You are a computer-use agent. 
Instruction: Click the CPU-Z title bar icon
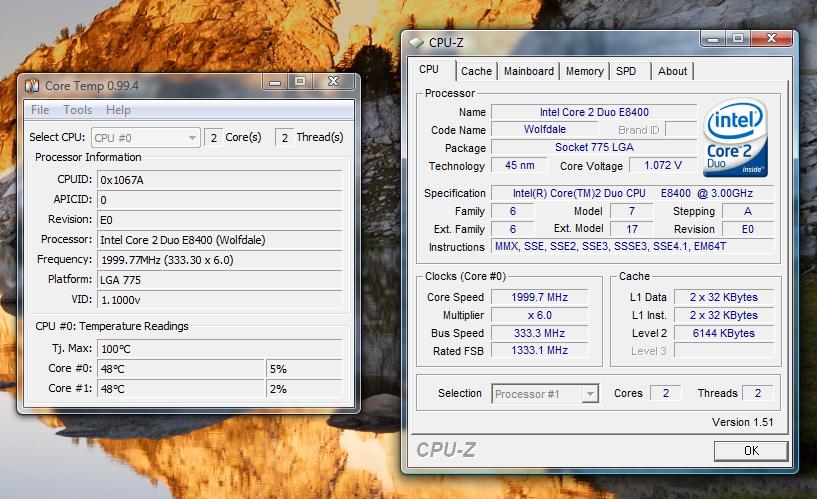coord(415,43)
